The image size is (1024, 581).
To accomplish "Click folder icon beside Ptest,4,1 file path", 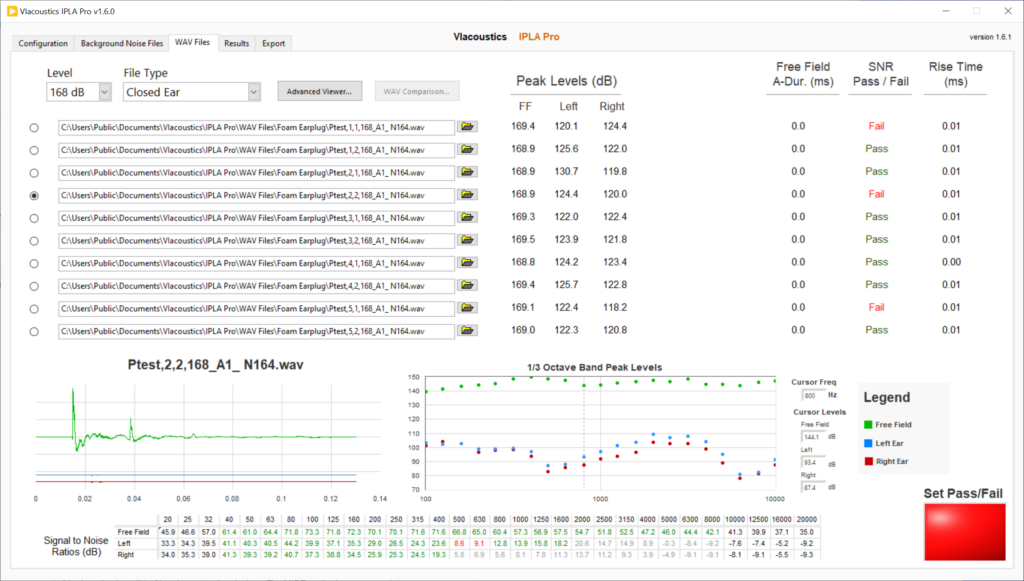I will tap(467, 263).
